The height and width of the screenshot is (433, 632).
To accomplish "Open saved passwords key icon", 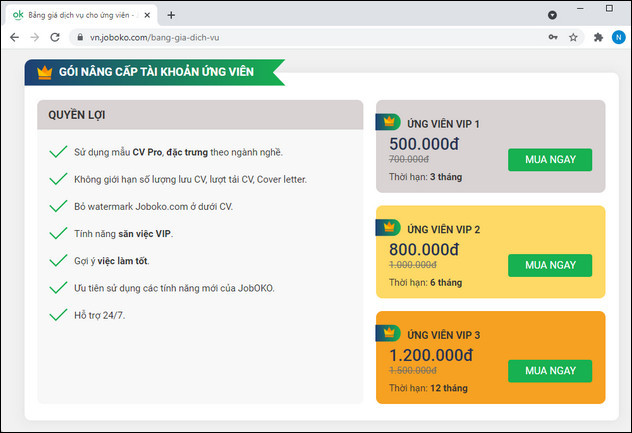I will [x=553, y=37].
